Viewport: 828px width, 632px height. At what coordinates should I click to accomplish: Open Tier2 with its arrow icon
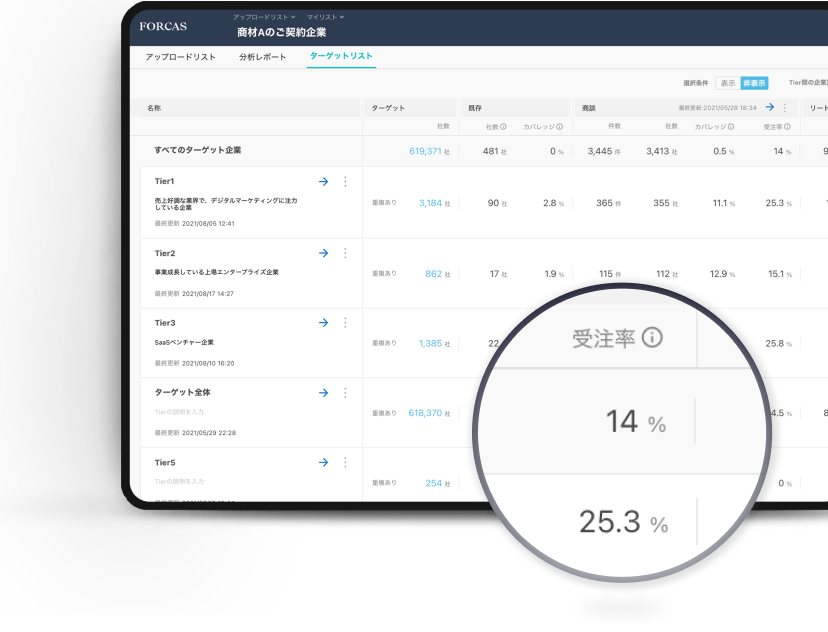(324, 253)
